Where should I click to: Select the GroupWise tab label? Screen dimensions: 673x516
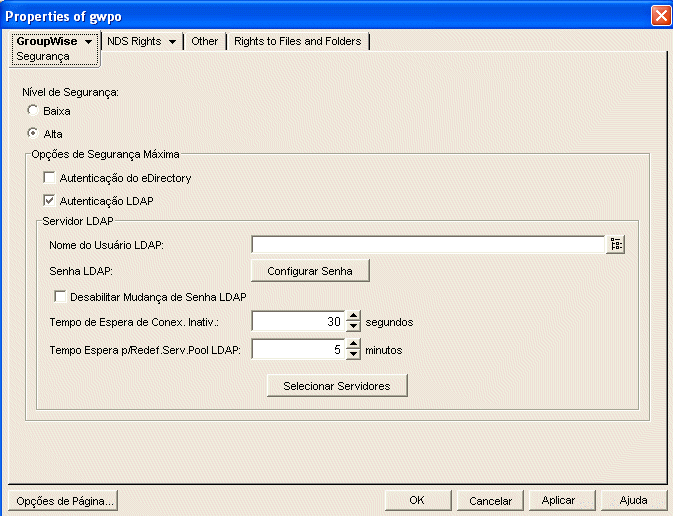(x=47, y=41)
